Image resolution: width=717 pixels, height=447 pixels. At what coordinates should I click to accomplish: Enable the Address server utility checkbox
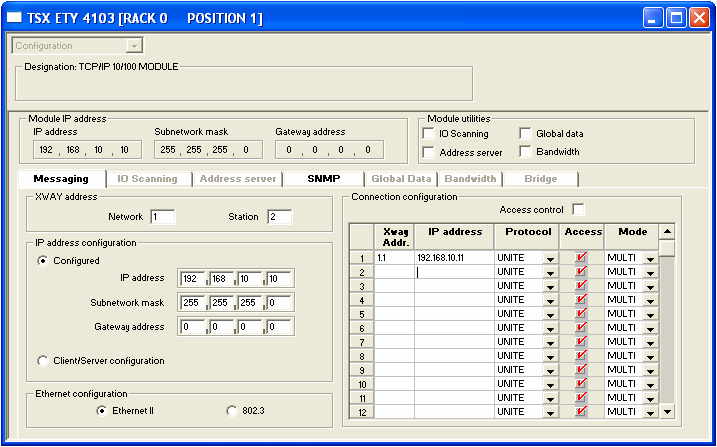pos(428,152)
